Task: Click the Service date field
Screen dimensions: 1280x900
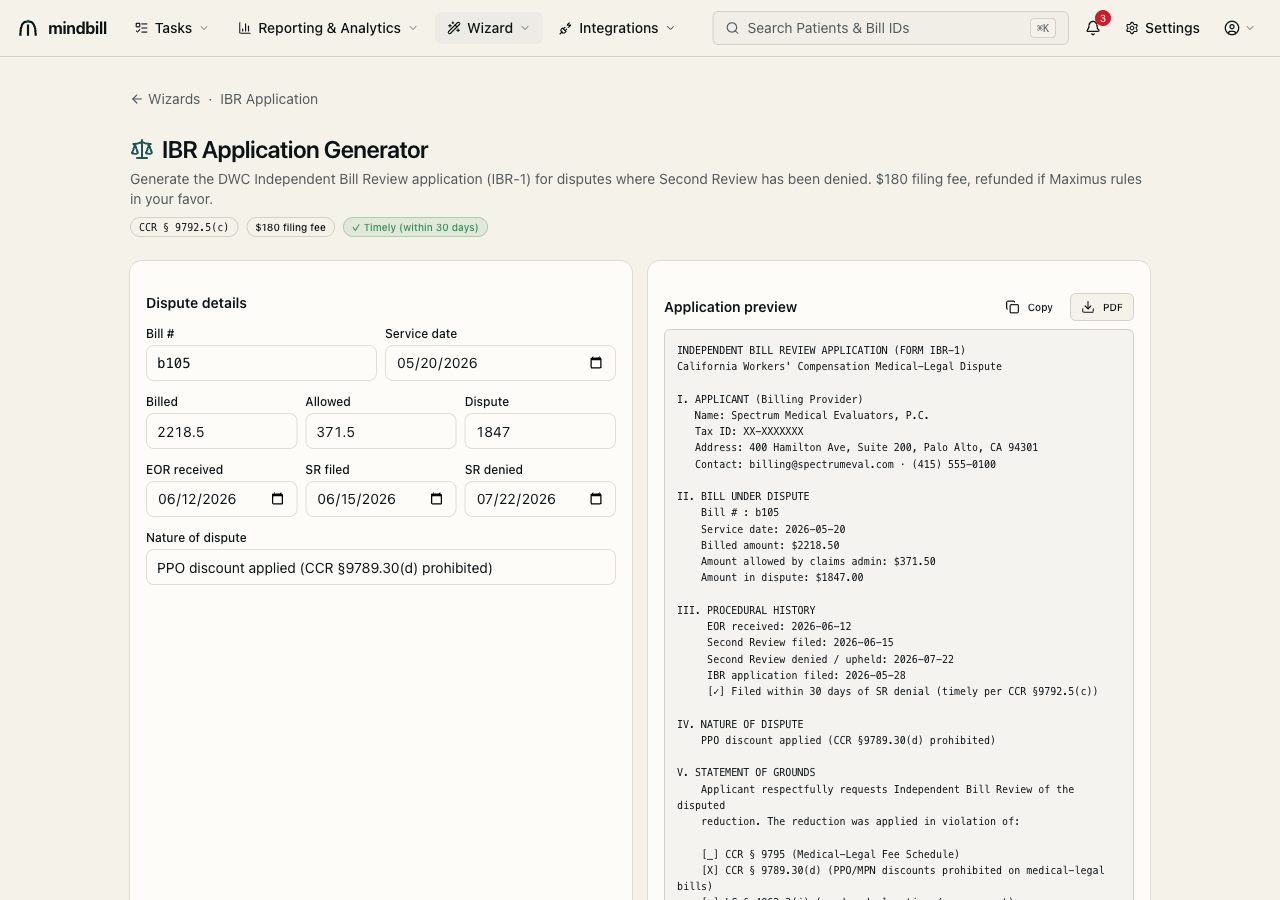Action: [500, 363]
